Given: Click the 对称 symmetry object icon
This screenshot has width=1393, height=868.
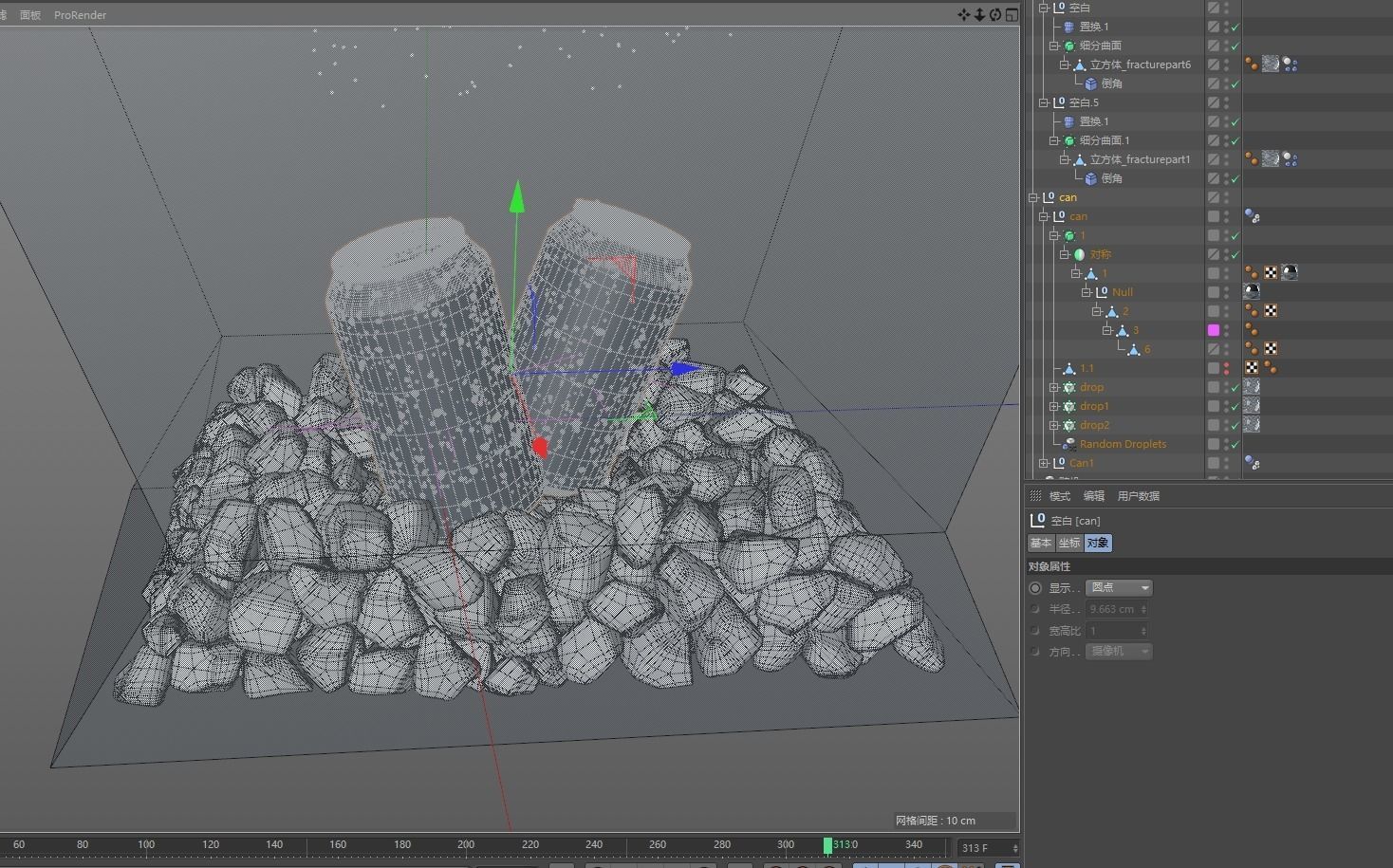Looking at the screenshot, I should pos(1080,254).
